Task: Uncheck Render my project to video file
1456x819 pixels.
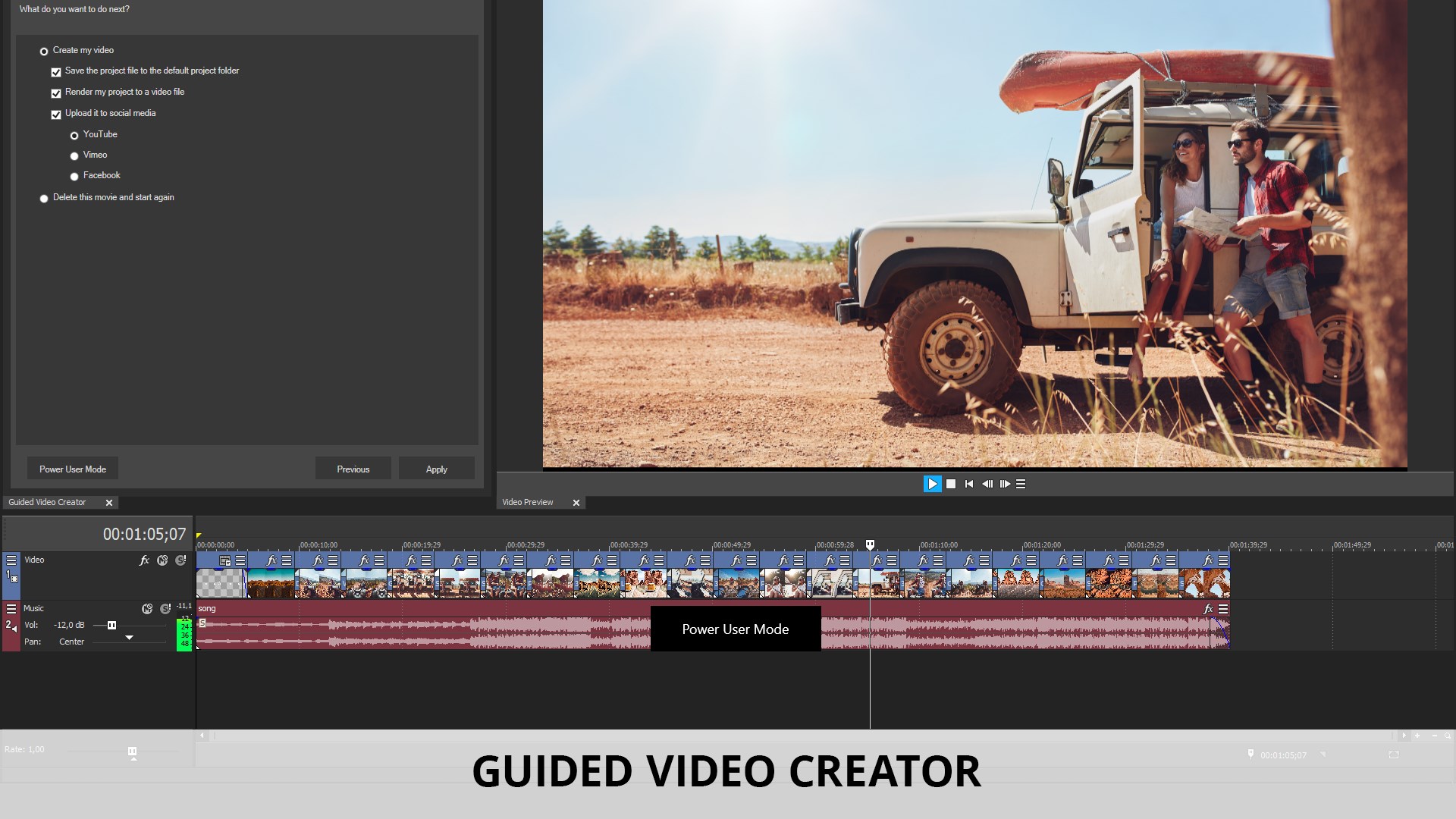Action: pyautogui.click(x=56, y=93)
